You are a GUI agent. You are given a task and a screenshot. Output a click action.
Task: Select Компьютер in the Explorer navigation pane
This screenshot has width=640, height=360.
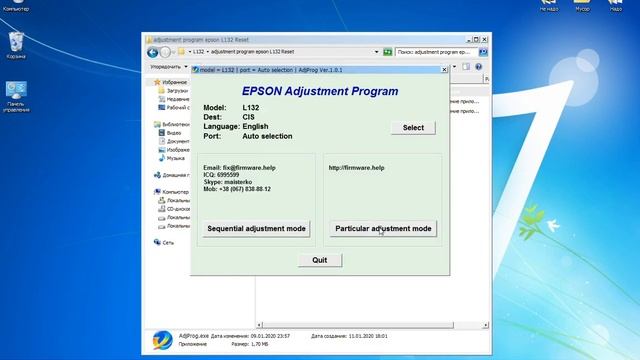tap(171, 192)
